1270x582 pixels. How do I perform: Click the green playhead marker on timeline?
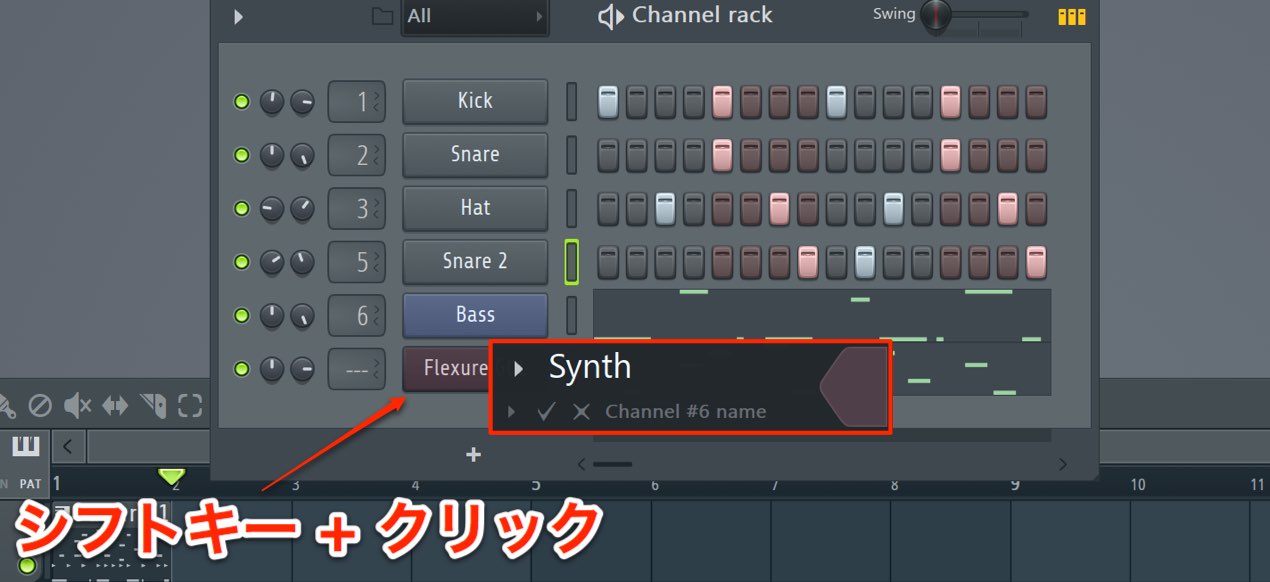pos(172,478)
